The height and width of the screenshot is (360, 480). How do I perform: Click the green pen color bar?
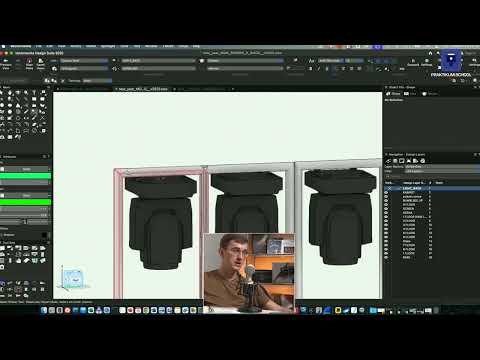coord(25,202)
